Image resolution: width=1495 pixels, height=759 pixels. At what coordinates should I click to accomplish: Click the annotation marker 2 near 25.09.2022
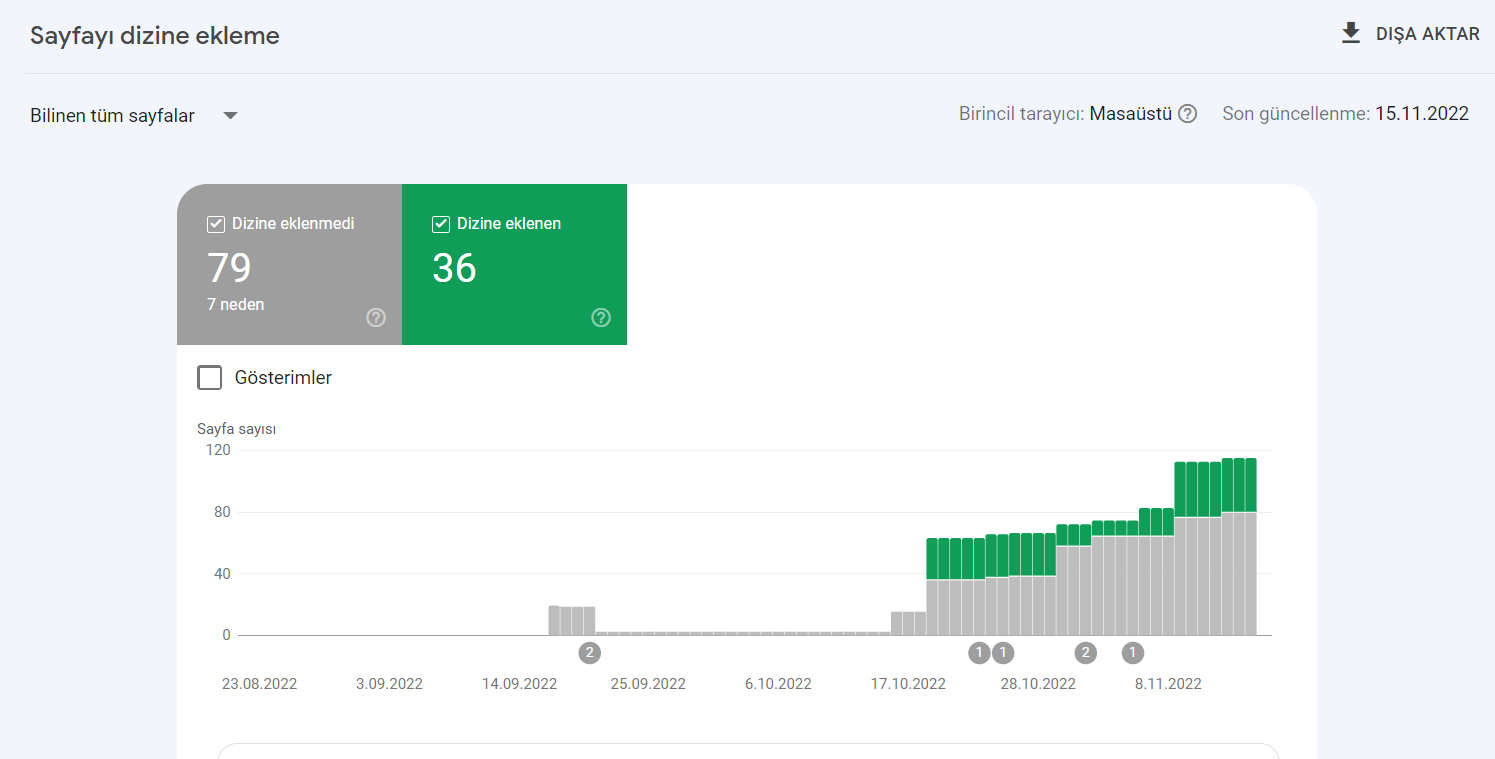pos(590,653)
